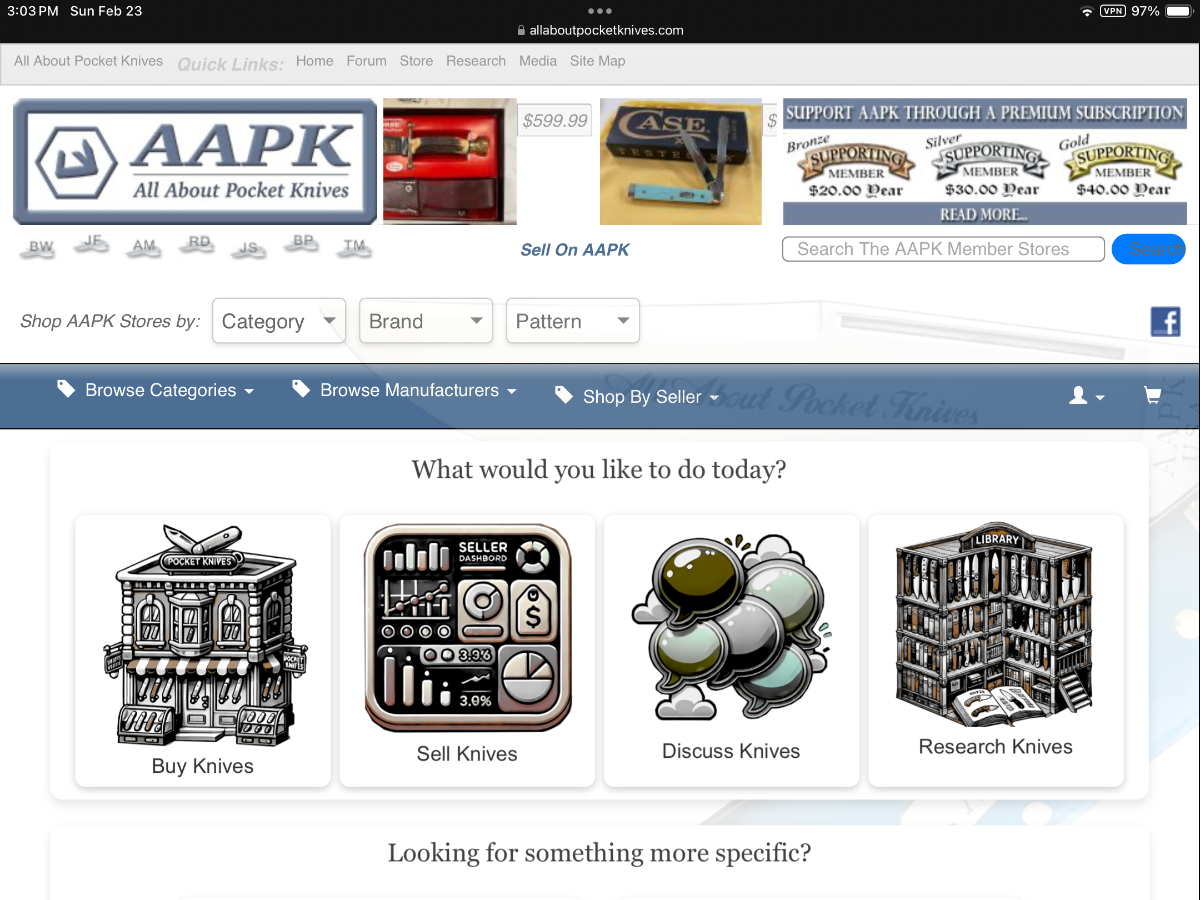The image size is (1200, 900).
Task: Open the $599.99 knife listing thumbnail
Action: tap(450, 161)
